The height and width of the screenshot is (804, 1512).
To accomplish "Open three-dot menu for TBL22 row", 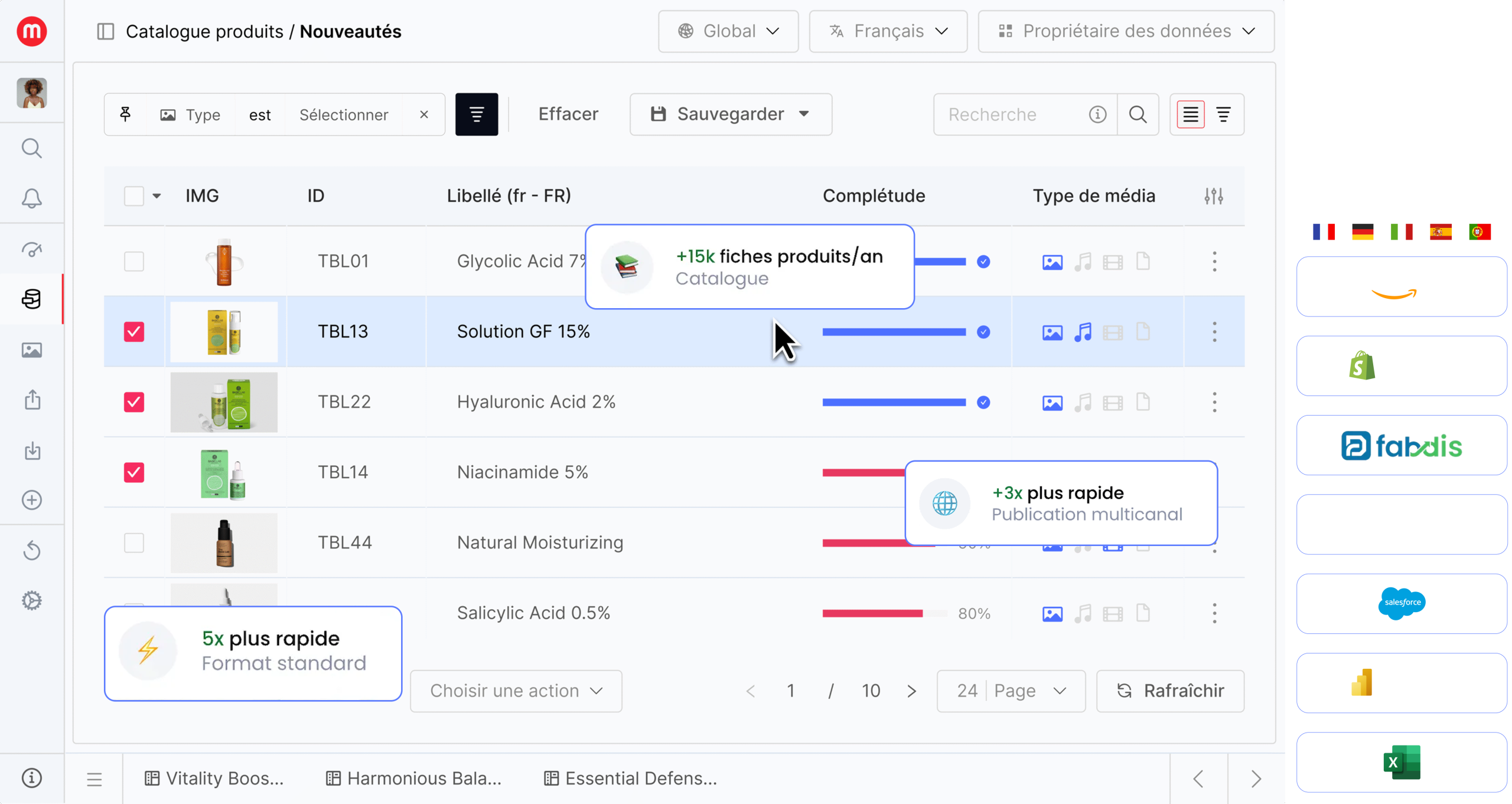I will (x=1214, y=403).
